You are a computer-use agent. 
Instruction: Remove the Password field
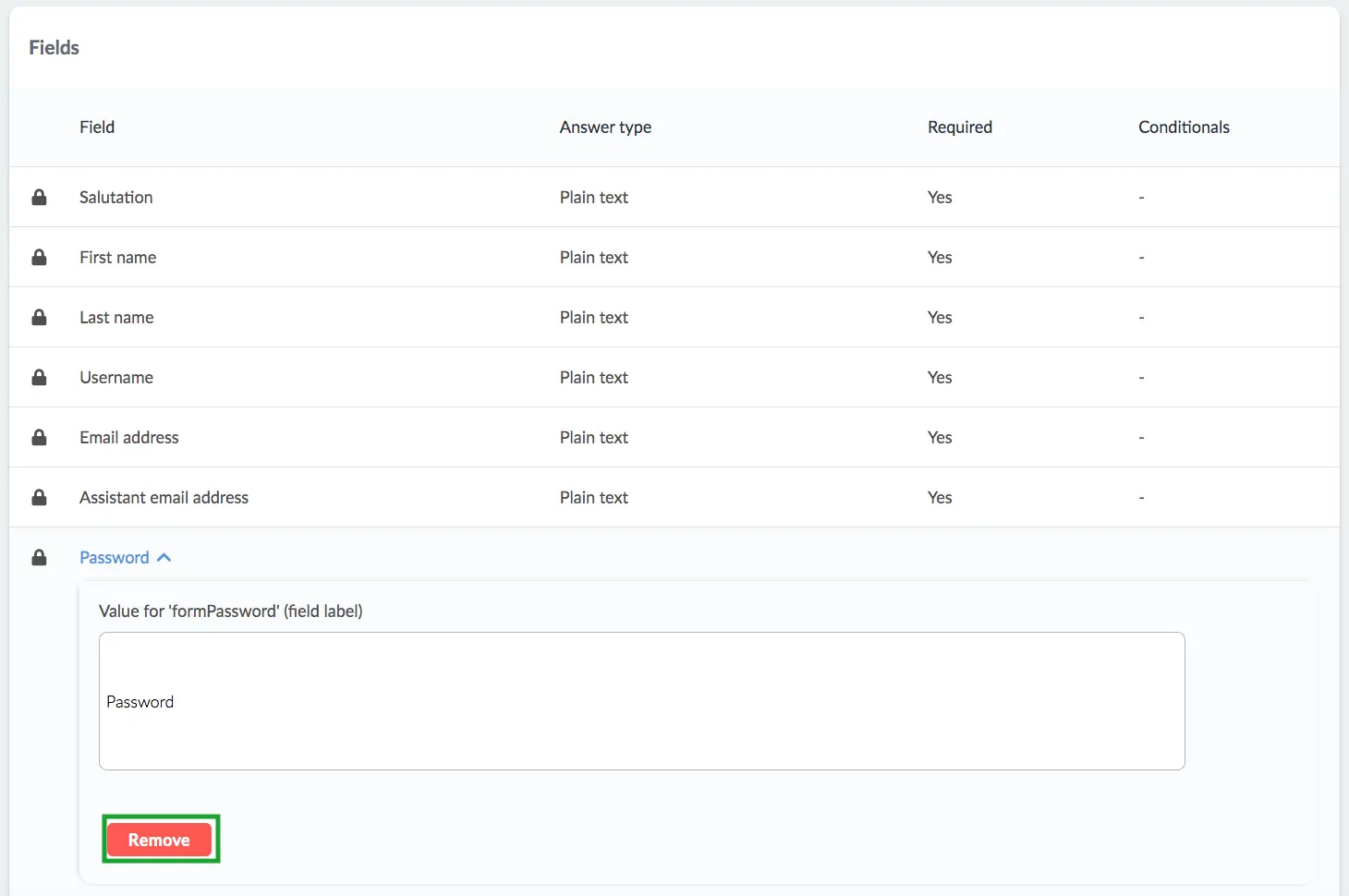tap(159, 840)
